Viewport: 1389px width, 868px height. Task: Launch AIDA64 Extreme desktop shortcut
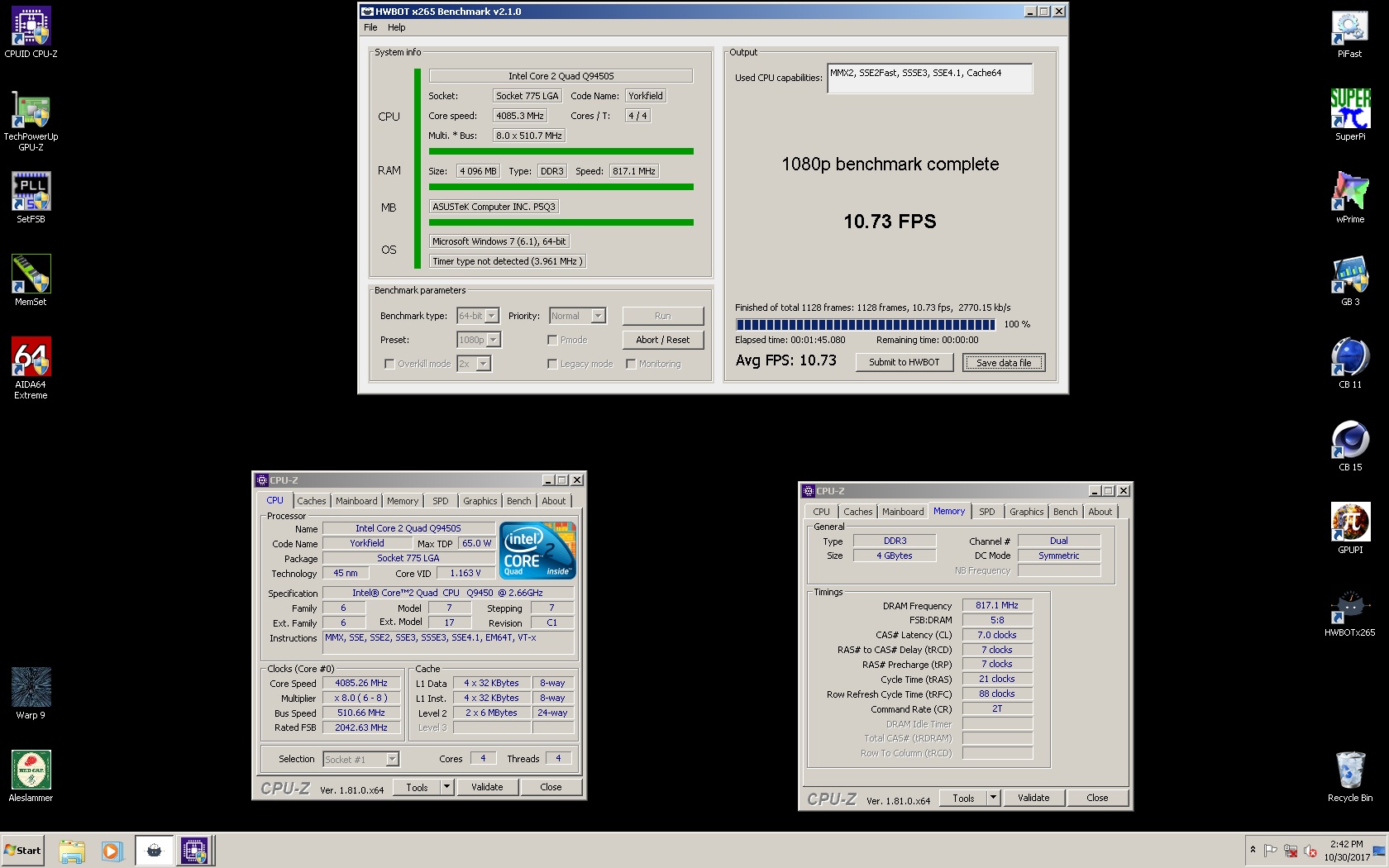(x=31, y=369)
